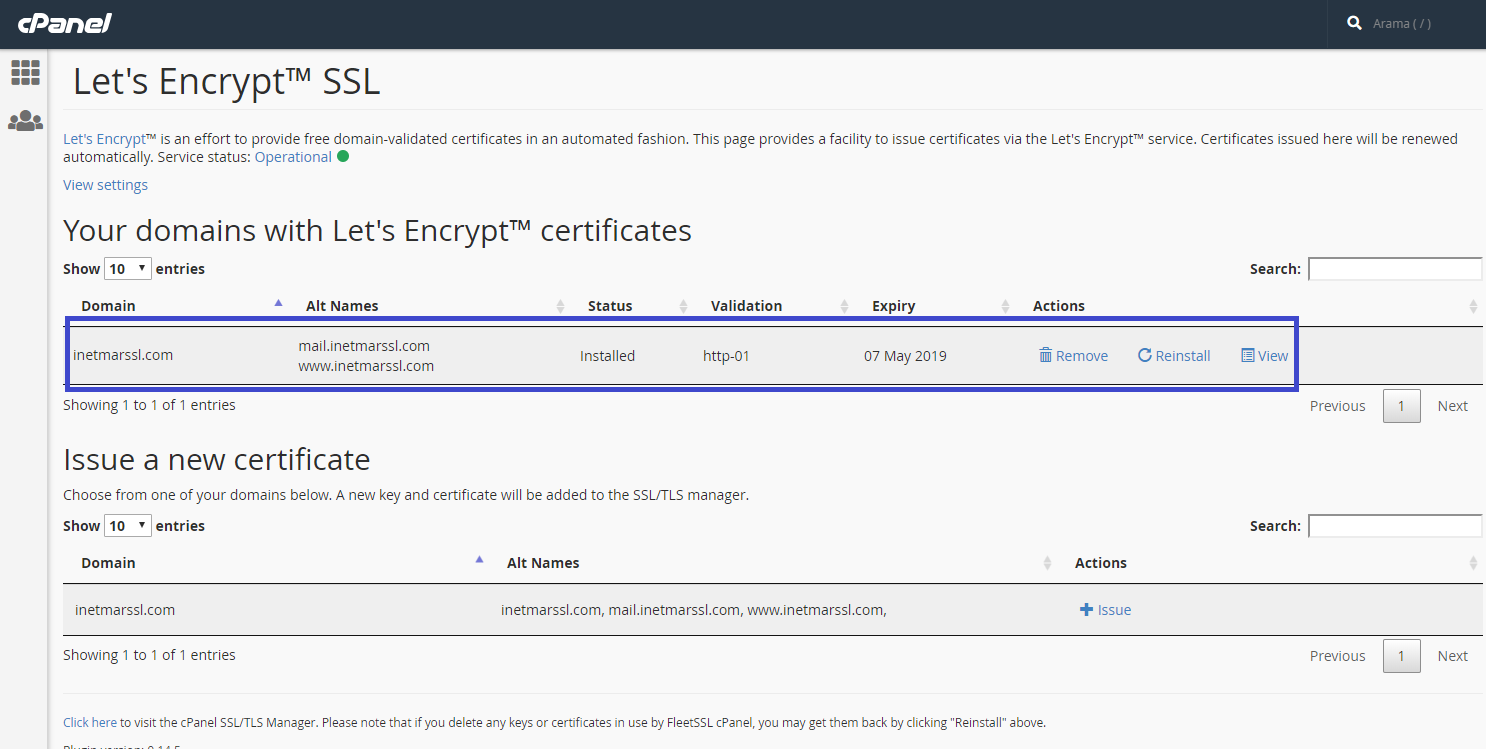This screenshot has height=749, width=1486.
Task: Select the http-01 validation cell
Action: pyautogui.click(x=726, y=356)
